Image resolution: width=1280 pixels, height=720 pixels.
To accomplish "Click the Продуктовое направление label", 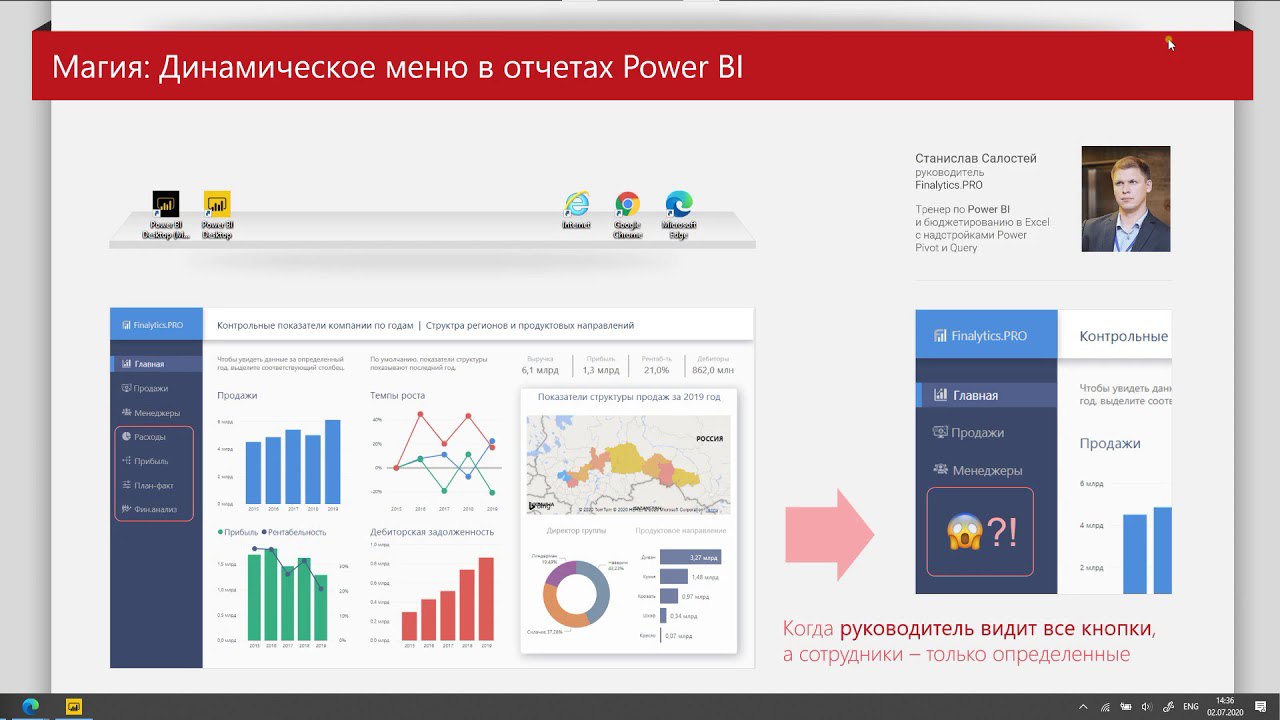I will click(681, 530).
